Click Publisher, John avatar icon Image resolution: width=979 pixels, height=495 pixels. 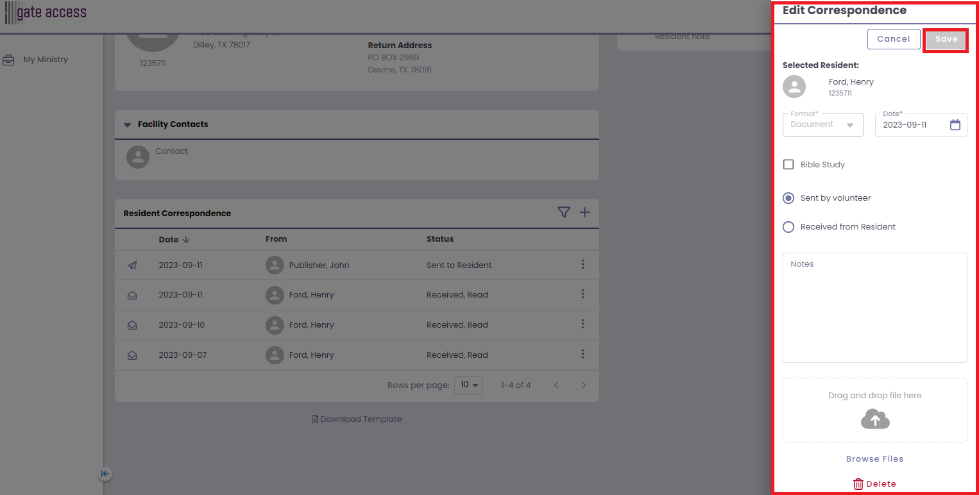pyautogui.click(x=275, y=265)
